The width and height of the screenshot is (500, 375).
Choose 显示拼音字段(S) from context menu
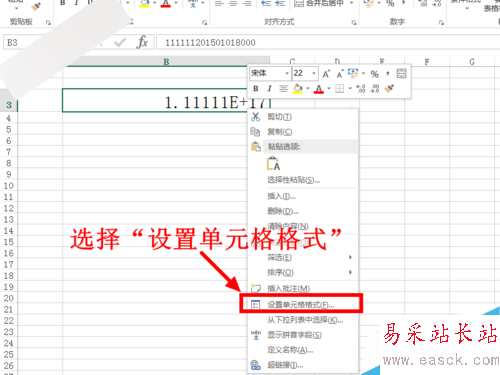(294, 335)
